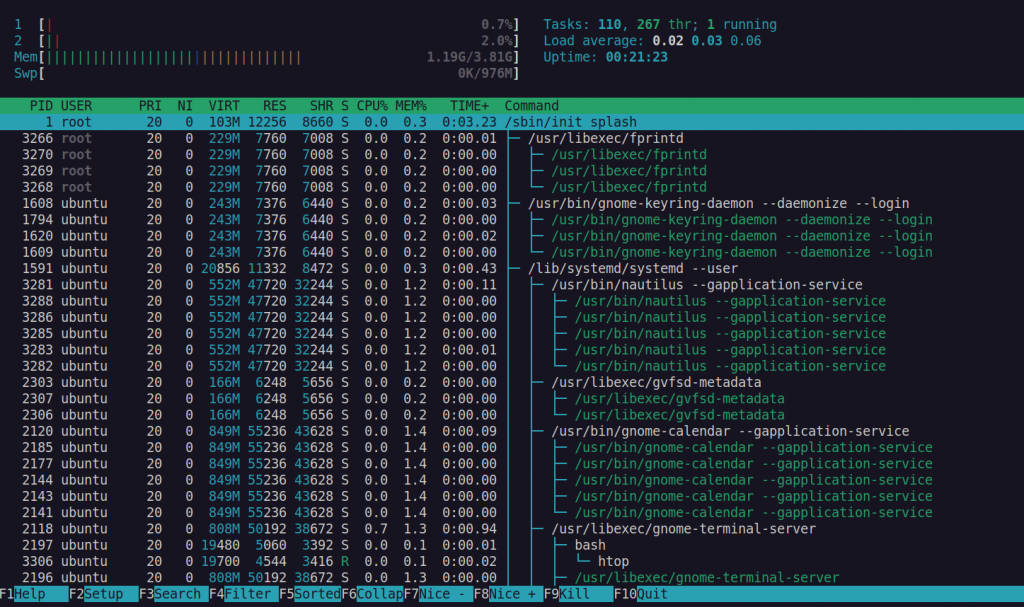Click F7 Nice - to lower the nice value
1024x607 pixels.
click(x=438, y=594)
